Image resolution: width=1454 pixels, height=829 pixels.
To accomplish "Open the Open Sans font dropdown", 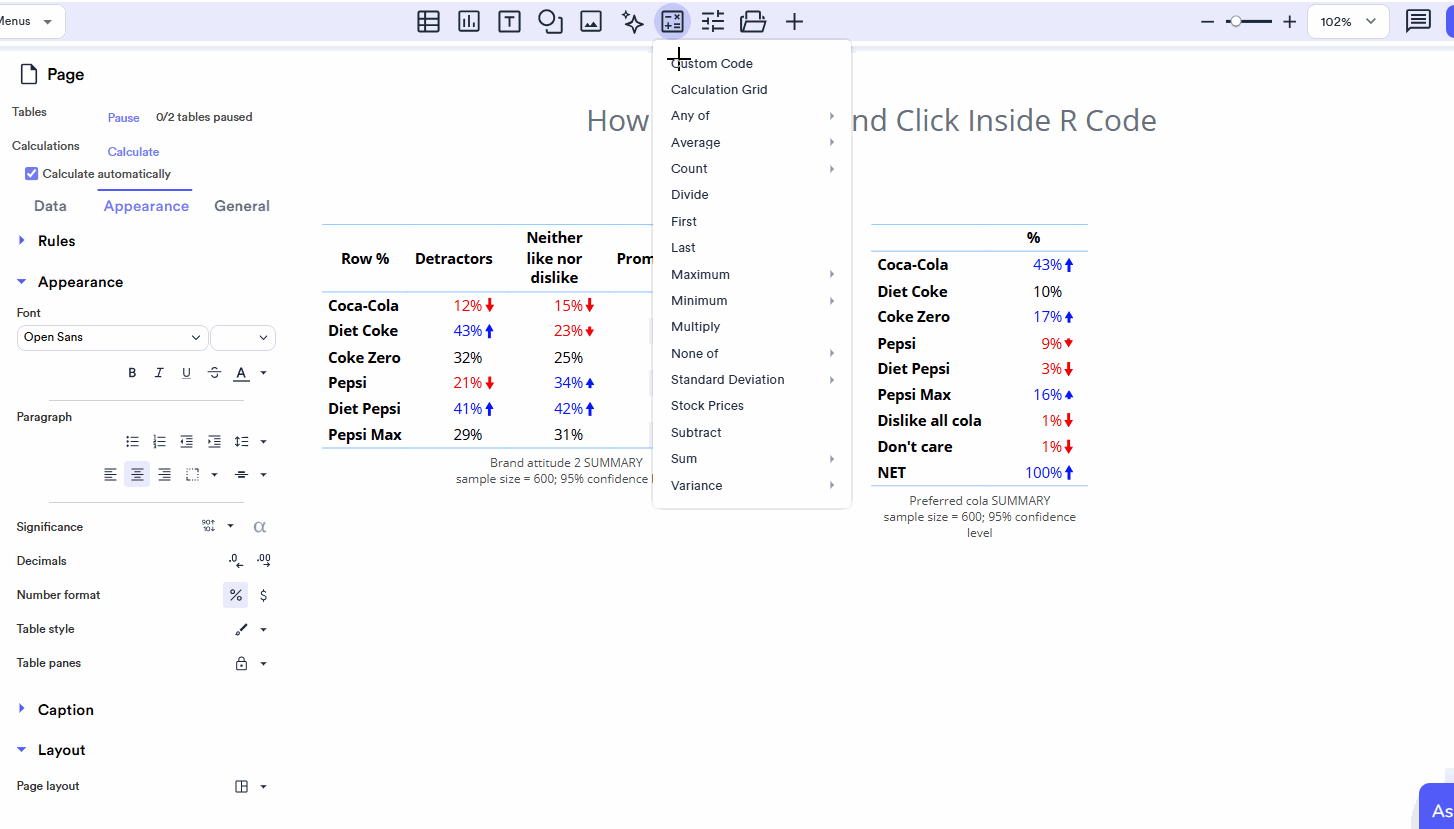I will (112, 337).
